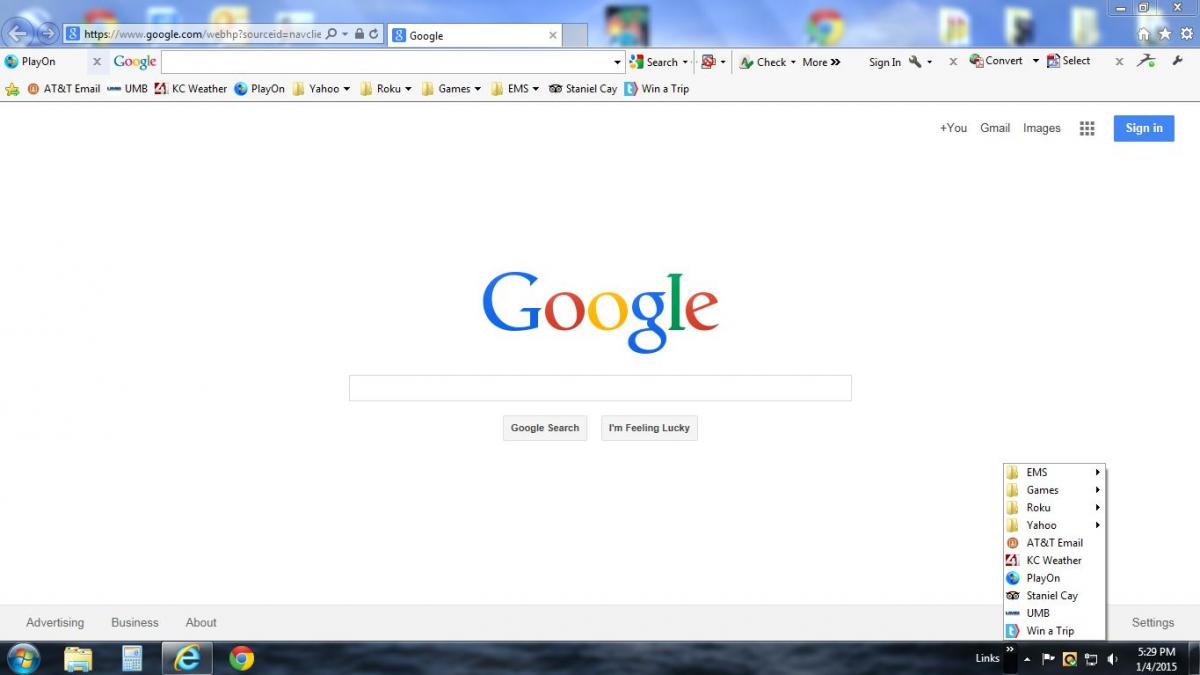The height and width of the screenshot is (675, 1200).
Task: Open the popup blocker dropdown arrow
Action: pyautogui.click(x=723, y=62)
